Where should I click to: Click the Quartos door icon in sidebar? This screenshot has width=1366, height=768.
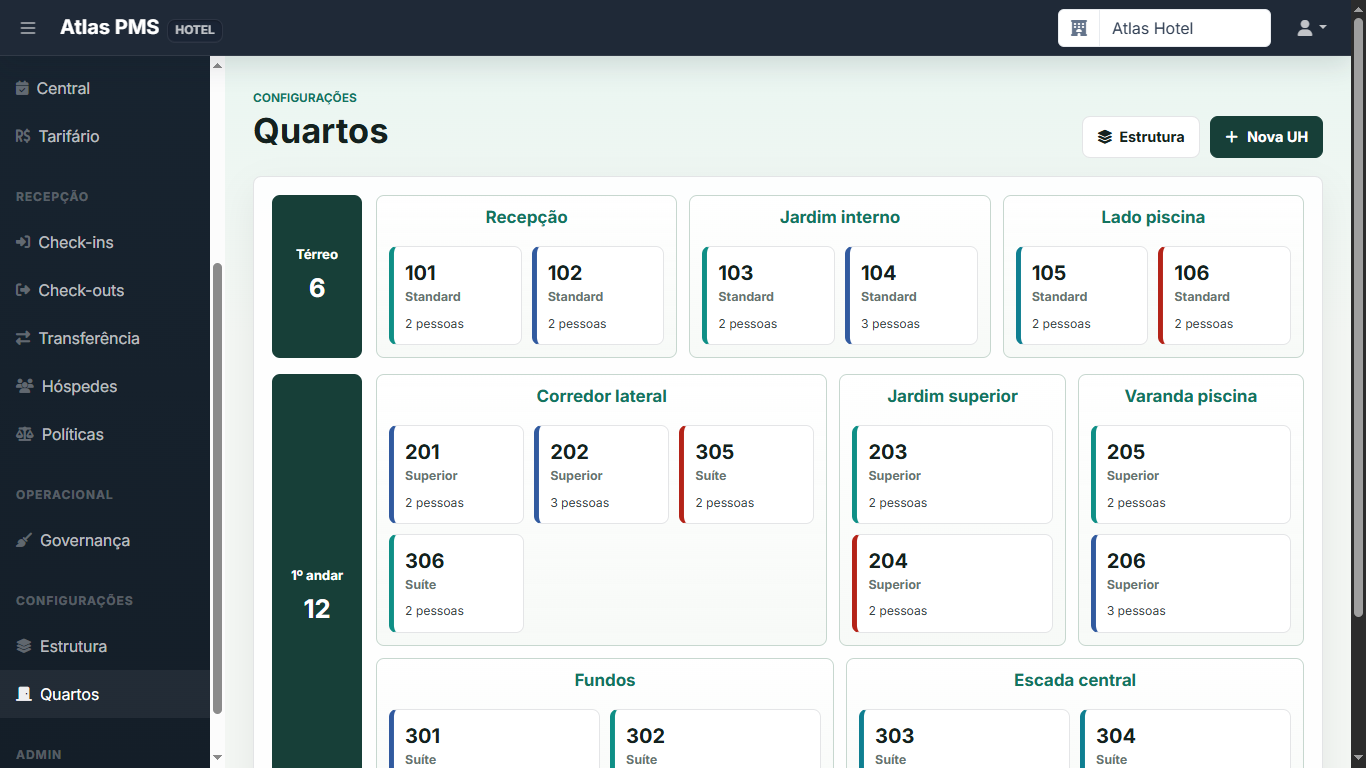pos(24,694)
